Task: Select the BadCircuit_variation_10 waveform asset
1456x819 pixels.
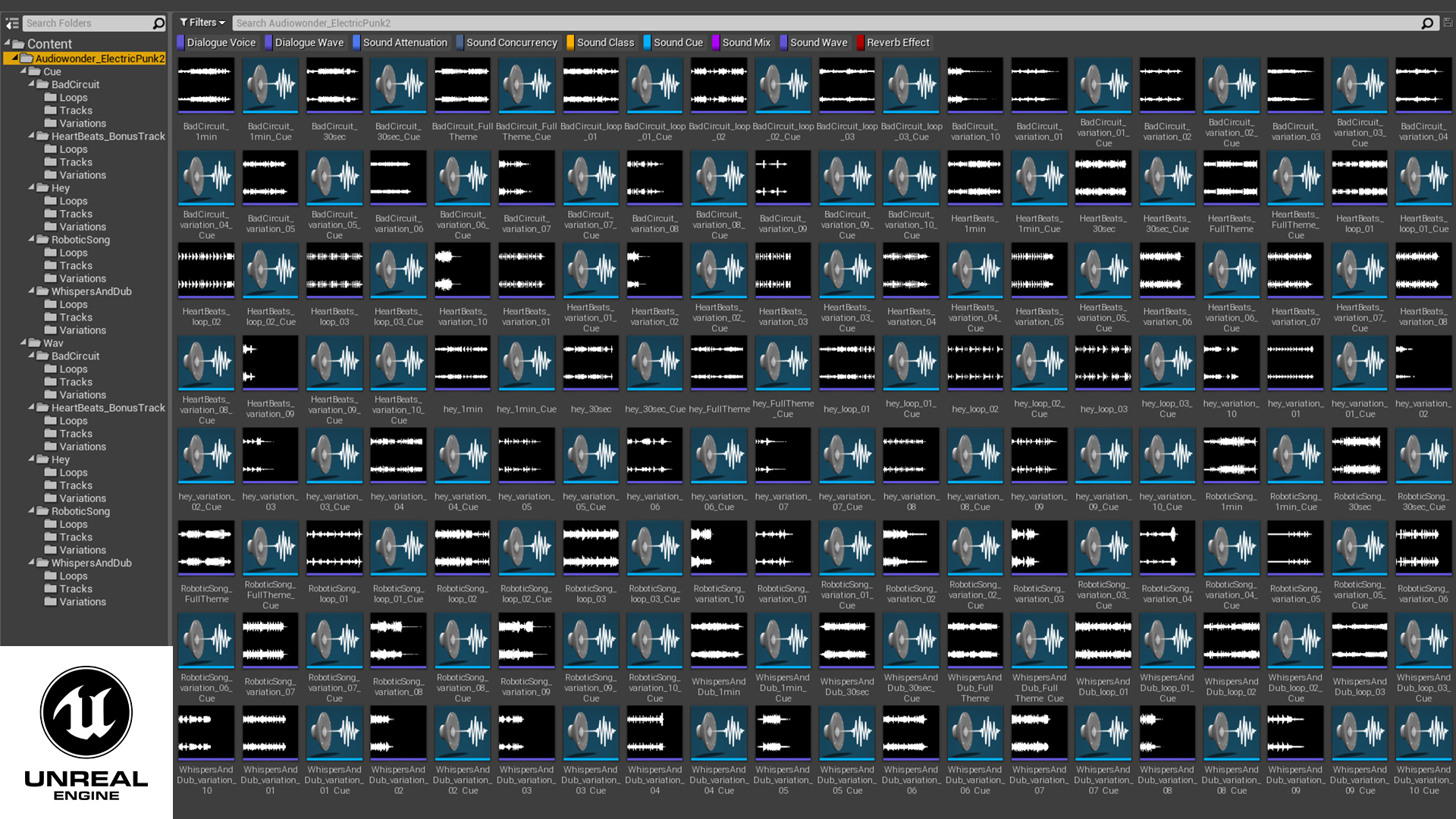Action: point(975,86)
